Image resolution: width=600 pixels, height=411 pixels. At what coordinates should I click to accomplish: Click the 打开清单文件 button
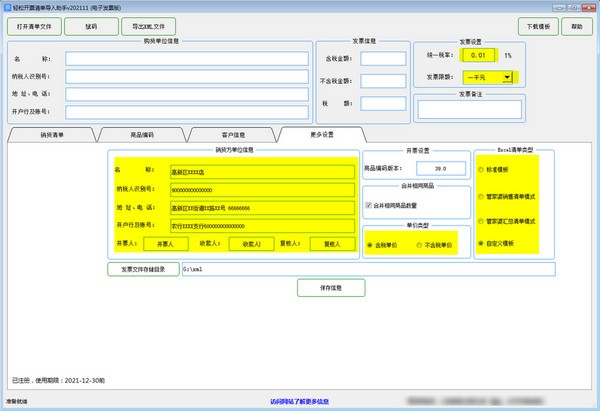[x=33, y=25]
